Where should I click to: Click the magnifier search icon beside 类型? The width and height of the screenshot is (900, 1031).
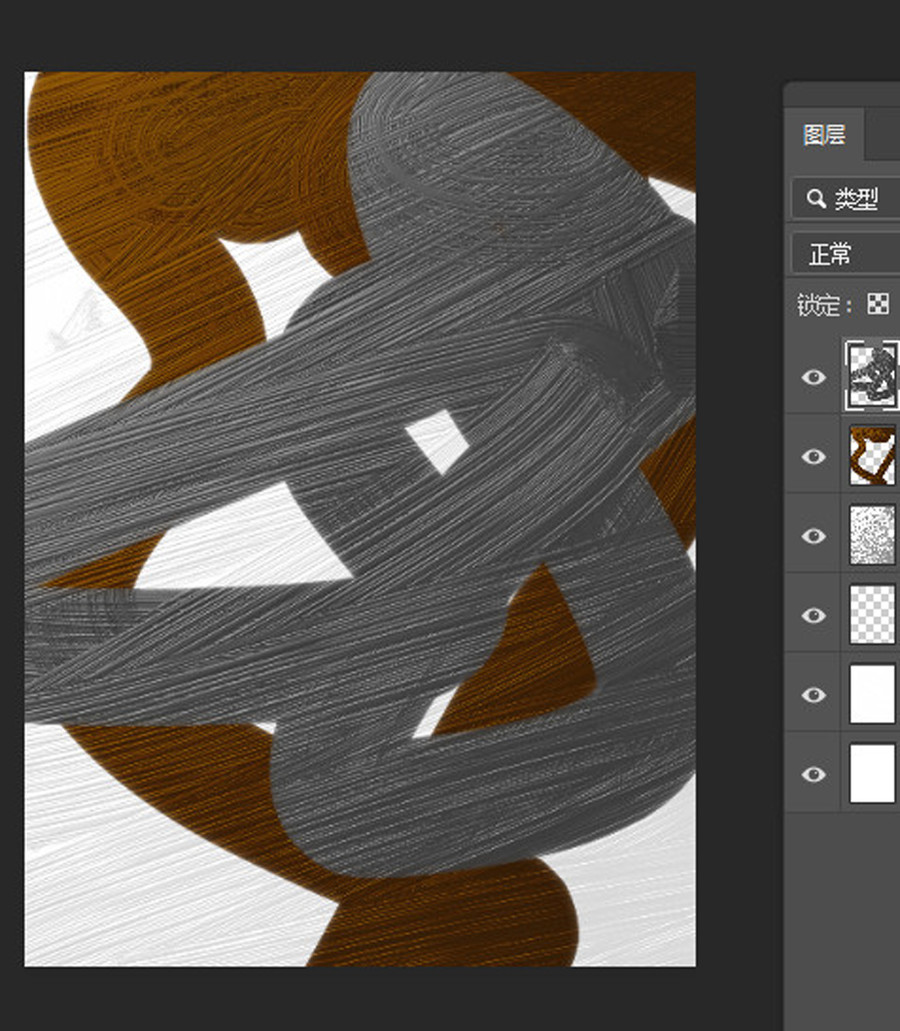click(816, 199)
